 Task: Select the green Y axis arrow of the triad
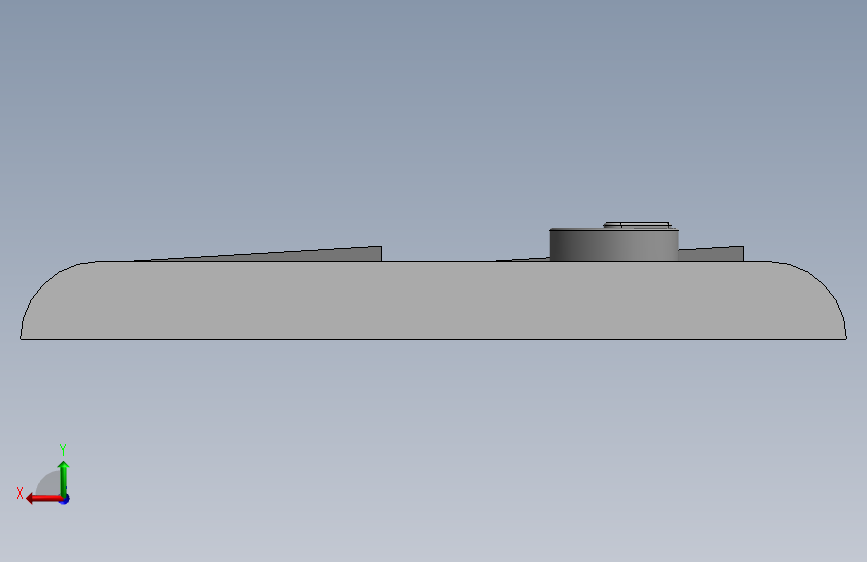pos(64,479)
